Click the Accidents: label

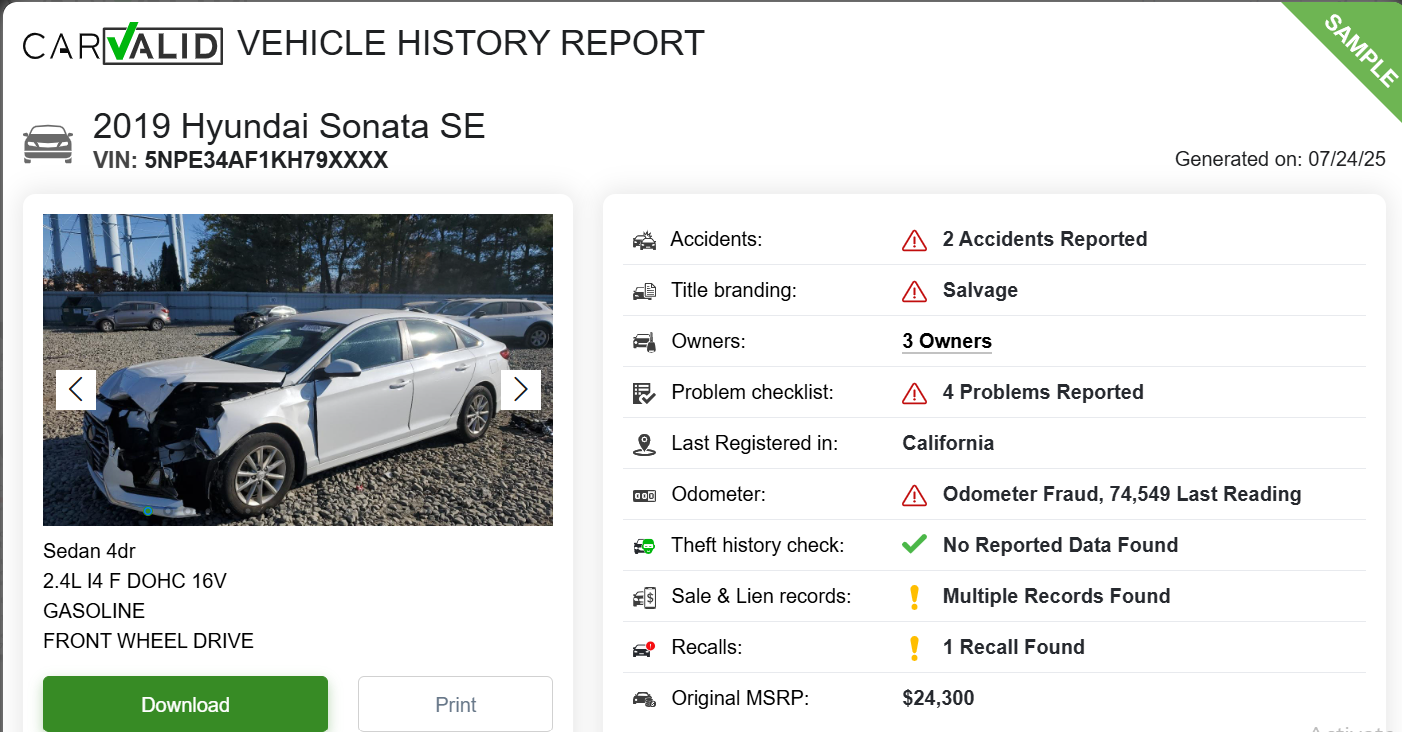click(x=716, y=239)
